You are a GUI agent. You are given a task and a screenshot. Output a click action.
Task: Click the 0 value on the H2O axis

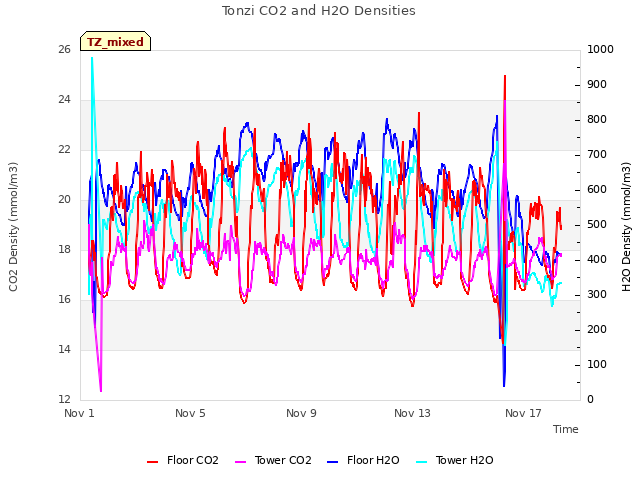(591, 400)
